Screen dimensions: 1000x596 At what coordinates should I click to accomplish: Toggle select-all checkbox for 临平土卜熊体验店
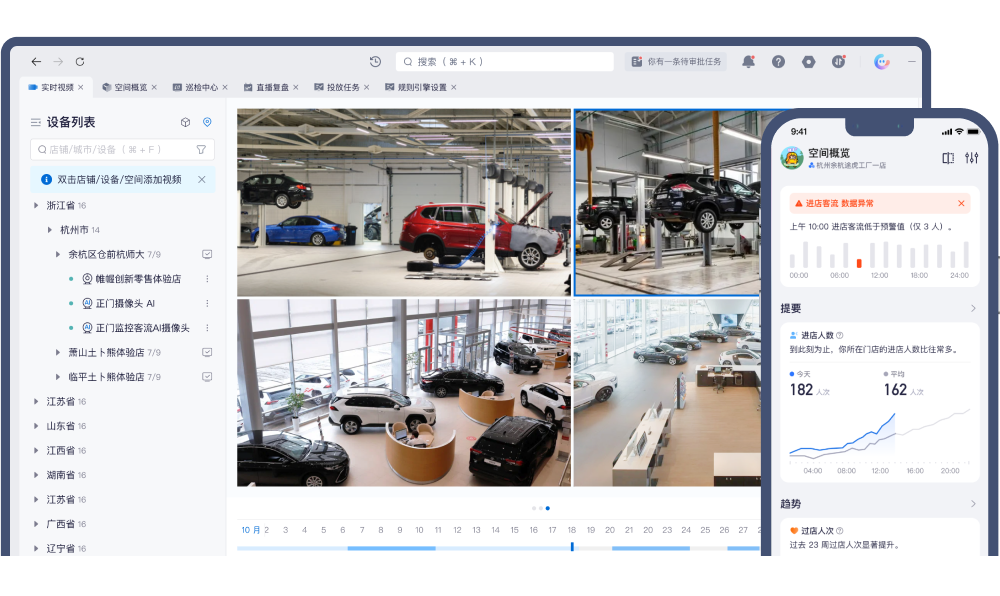click(x=207, y=377)
